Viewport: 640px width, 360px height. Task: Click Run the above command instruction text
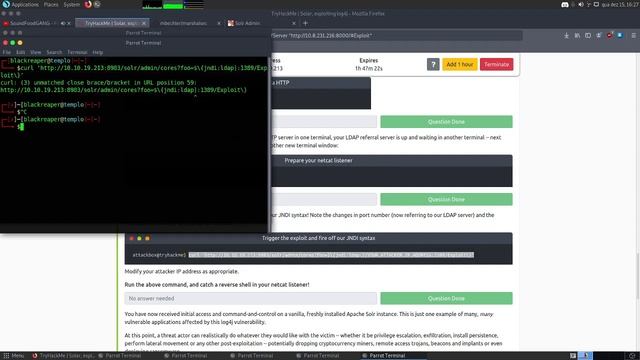tap(217, 284)
